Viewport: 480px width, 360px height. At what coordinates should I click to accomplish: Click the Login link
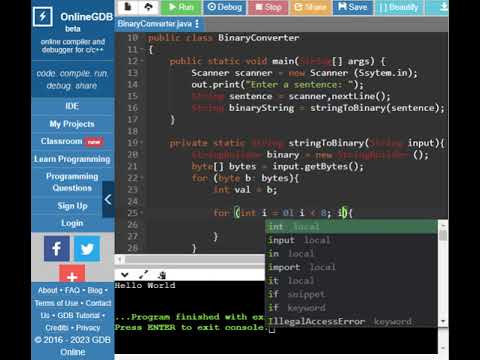coord(72,223)
